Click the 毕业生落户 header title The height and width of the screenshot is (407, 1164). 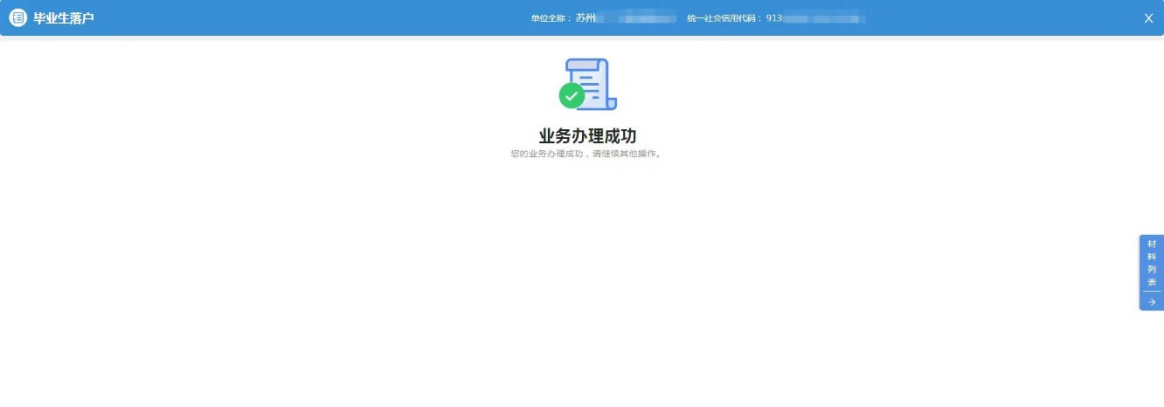click(x=64, y=18)
